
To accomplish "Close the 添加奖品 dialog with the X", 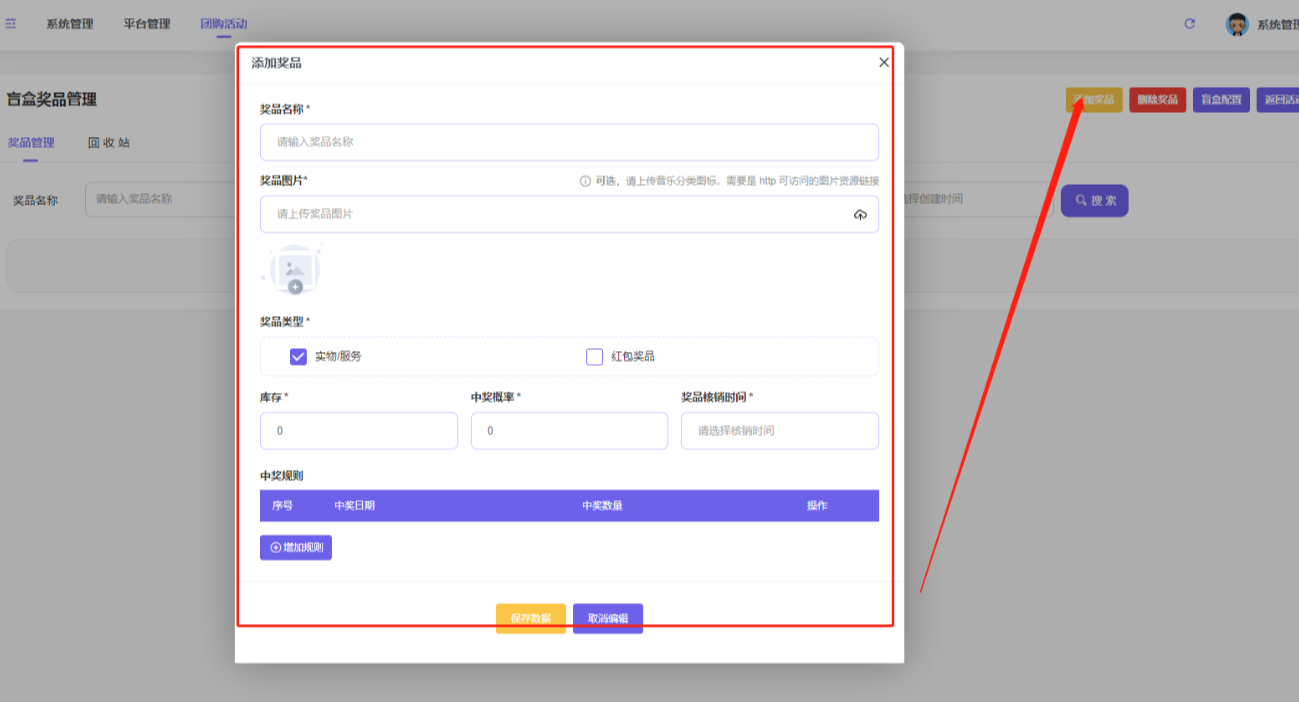I will tap(883, 62).
